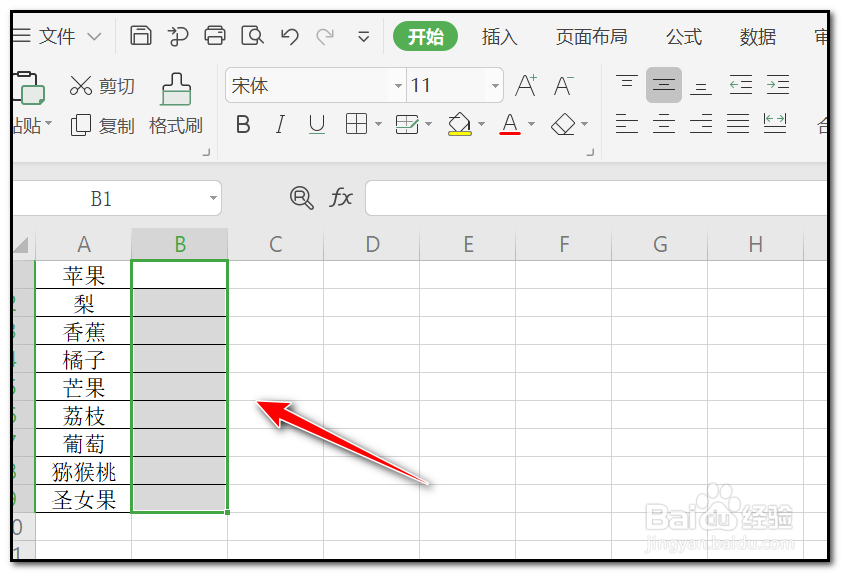Align text left
841x573 pixels.
pos(626,123)
